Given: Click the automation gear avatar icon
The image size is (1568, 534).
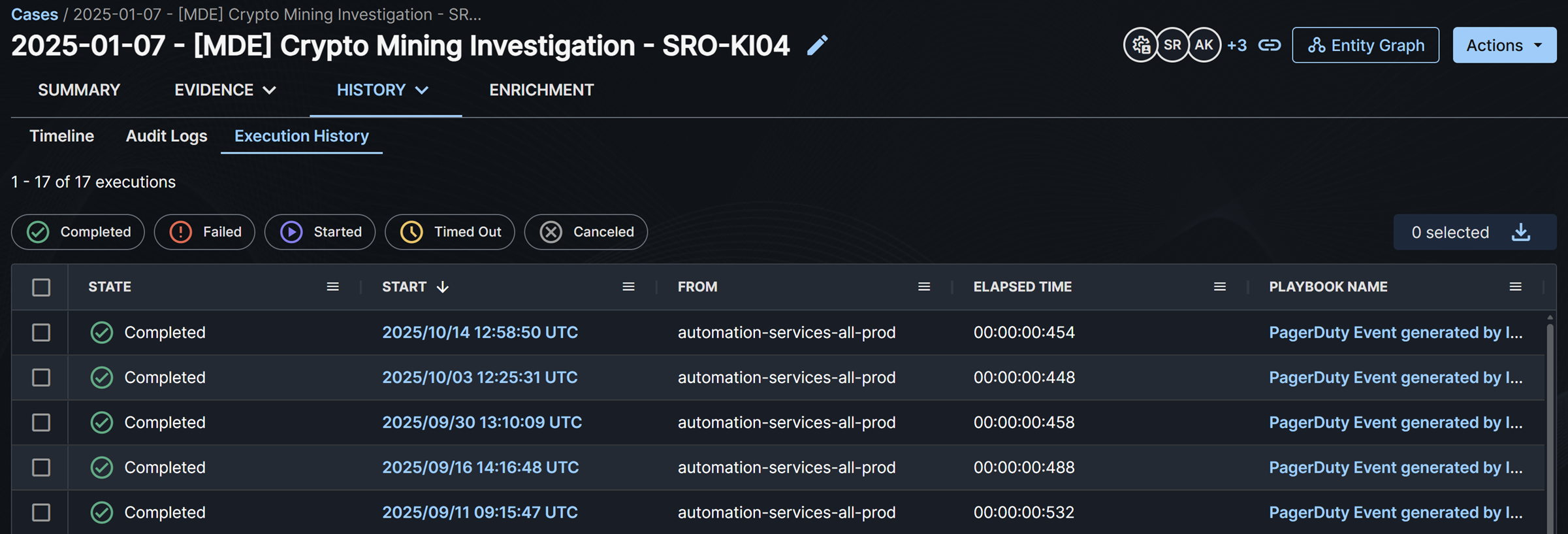Looking at the screenshot, I should point(1140,45).
